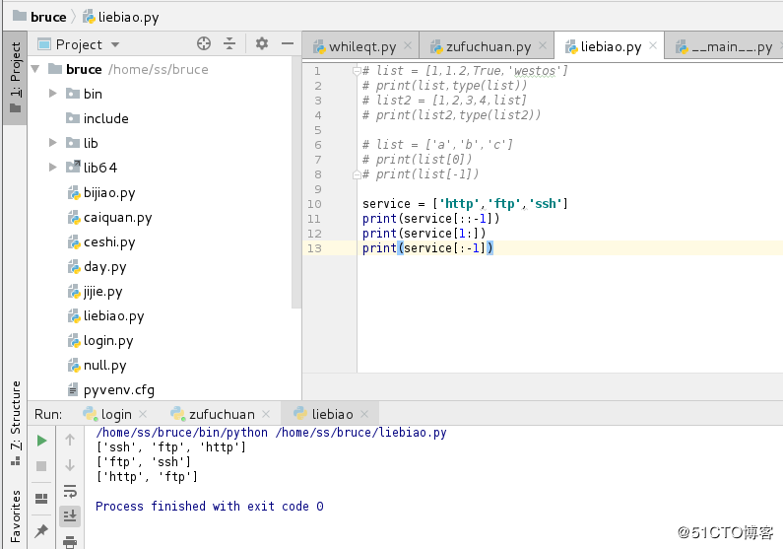Screen dimensions: 783x549
Task: Toggle the 1: Project tool window button
Action: [x=15, y=77]
